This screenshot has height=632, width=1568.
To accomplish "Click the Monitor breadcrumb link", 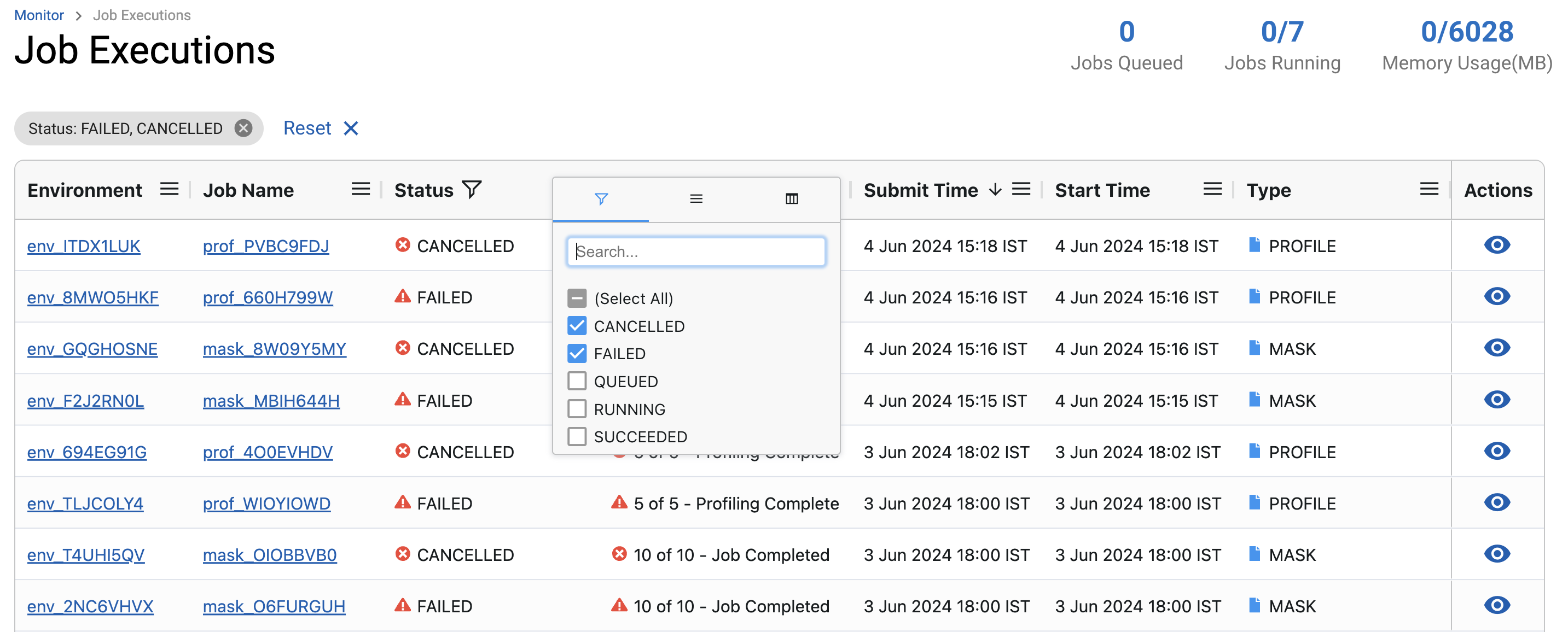I will [38, 15].
